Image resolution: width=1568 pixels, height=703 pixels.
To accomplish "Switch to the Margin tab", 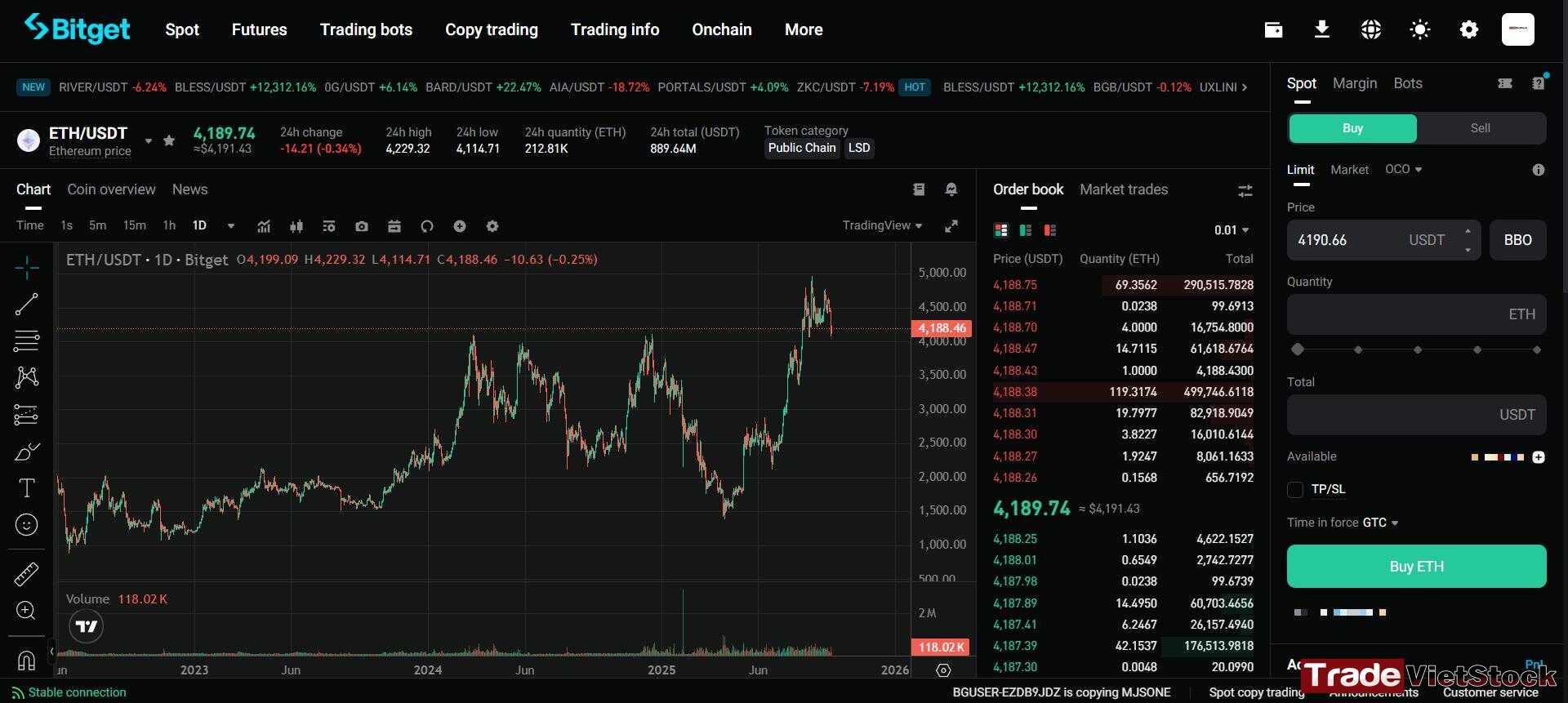I will coord(1355,83).
